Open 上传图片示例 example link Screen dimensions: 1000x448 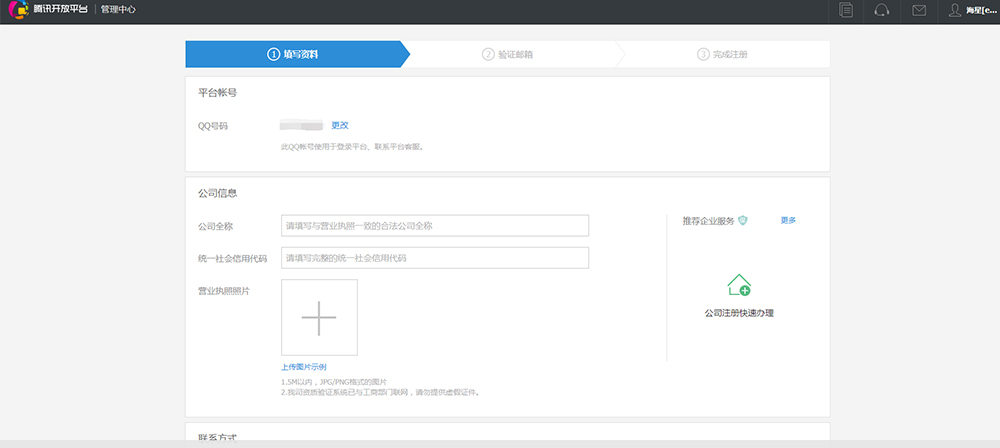click(x=304, y=367)
